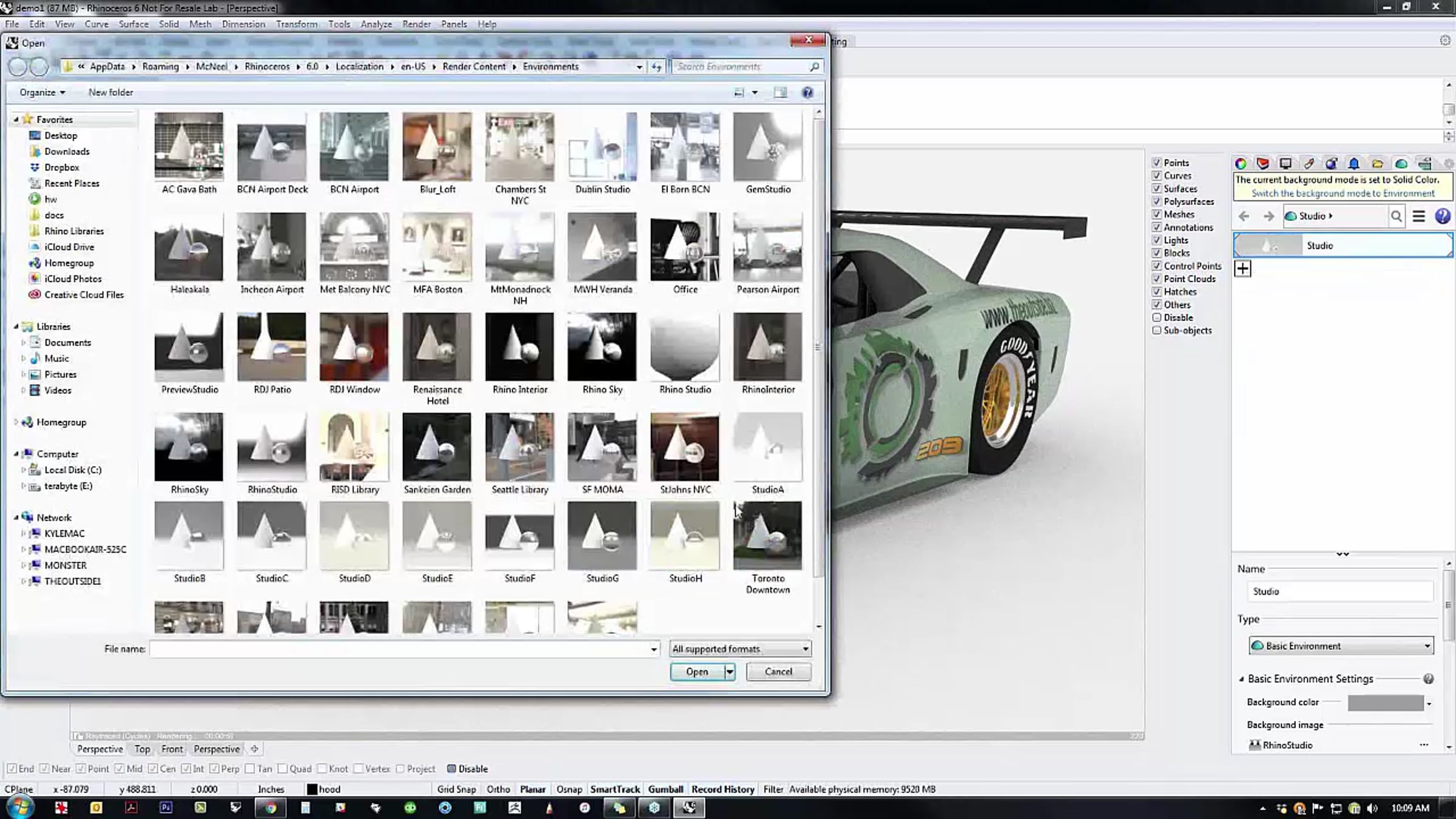Toggle the Polysurfaces filter checkbox
This screenshot has height=819, width=1456.
1156,201
